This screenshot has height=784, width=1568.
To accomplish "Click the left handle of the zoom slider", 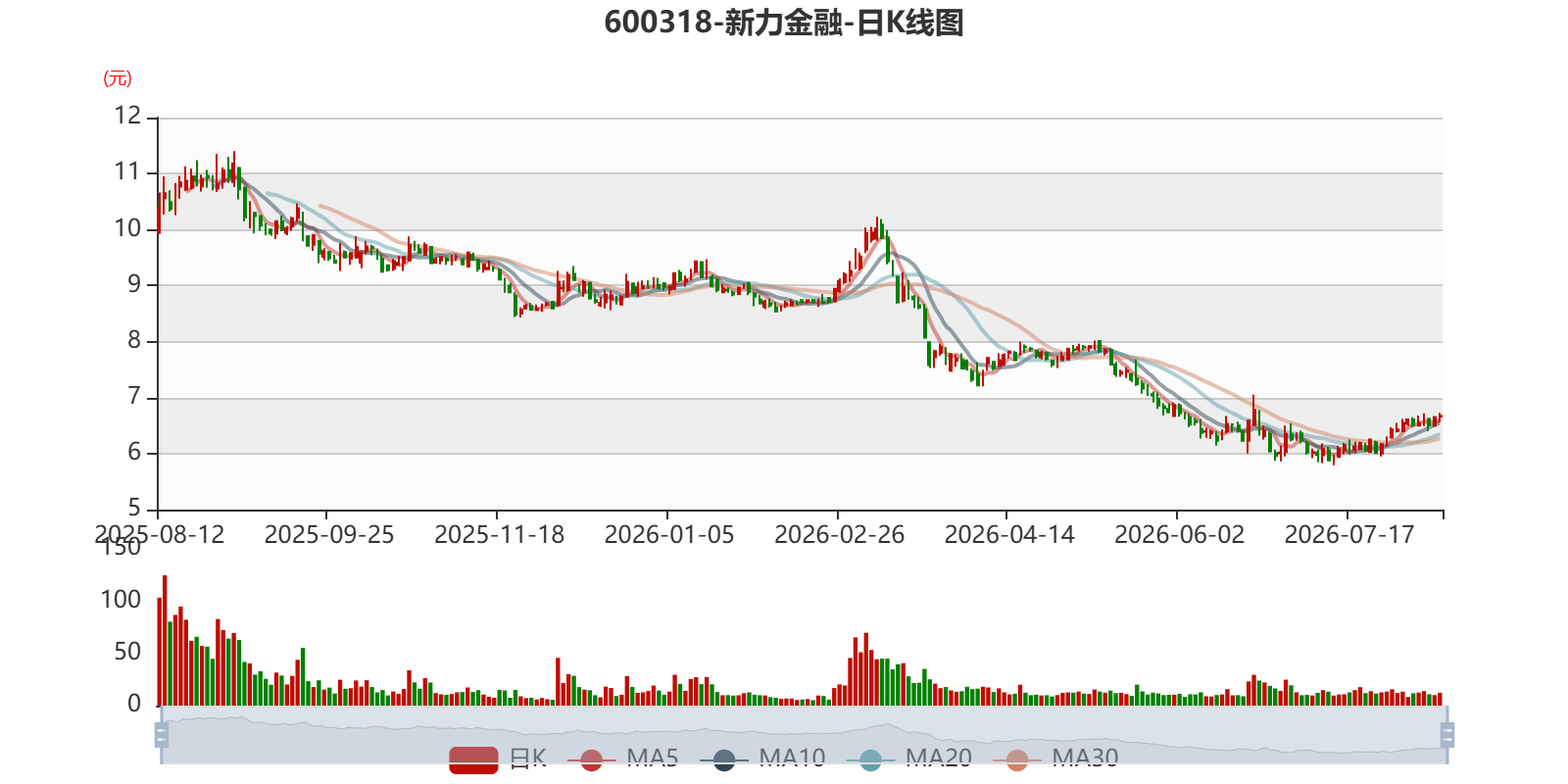I will (x=162, y=735).
